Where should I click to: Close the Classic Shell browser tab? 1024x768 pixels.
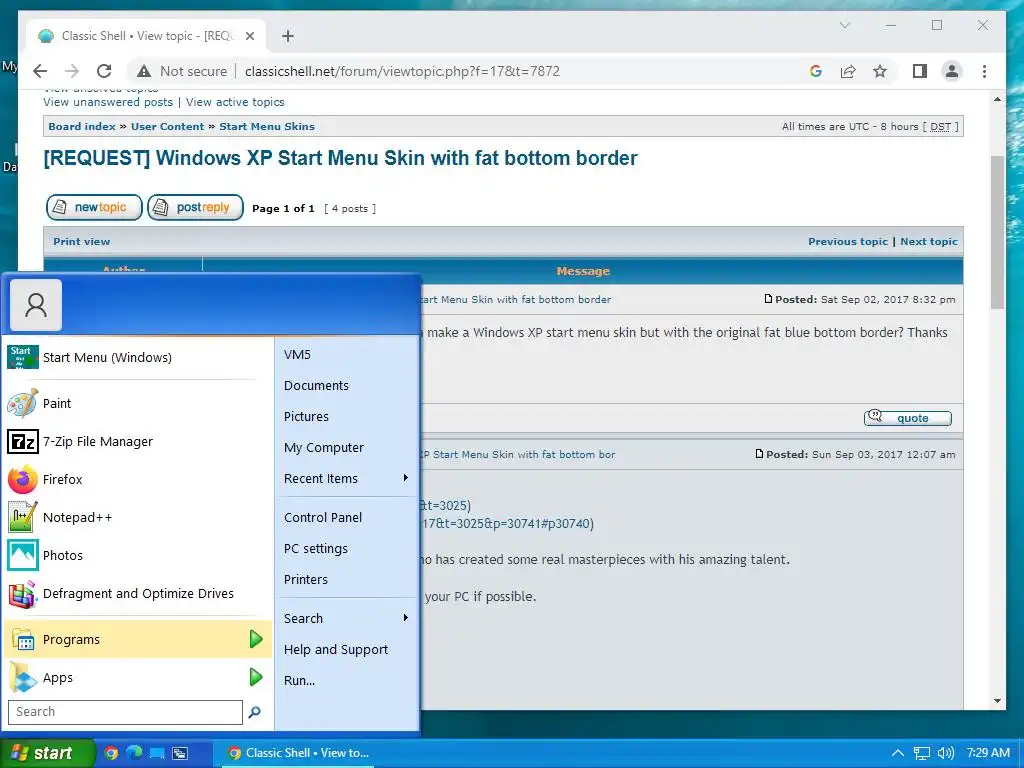tap(249, 36)
